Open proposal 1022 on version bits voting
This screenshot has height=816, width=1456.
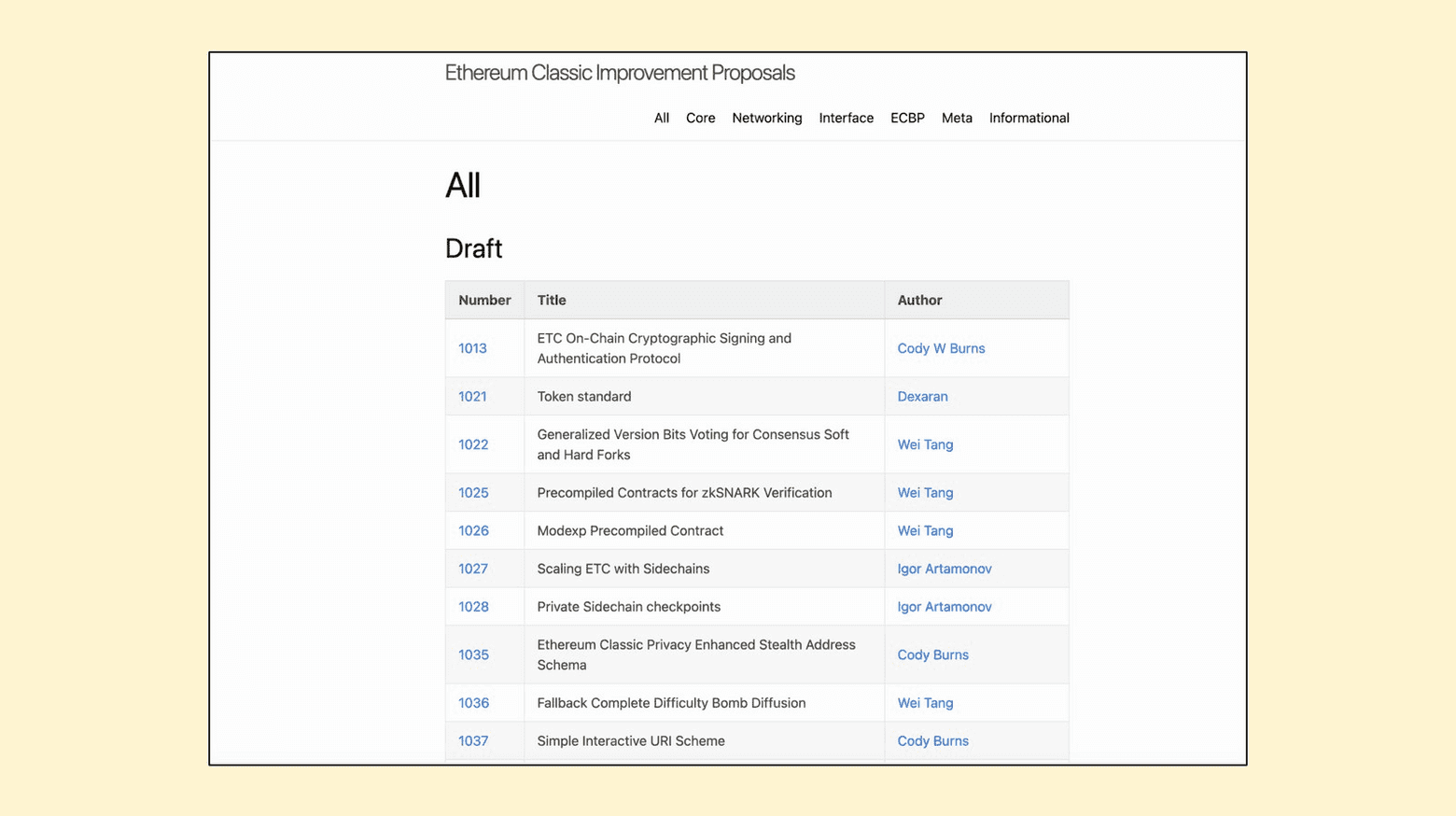473,444
